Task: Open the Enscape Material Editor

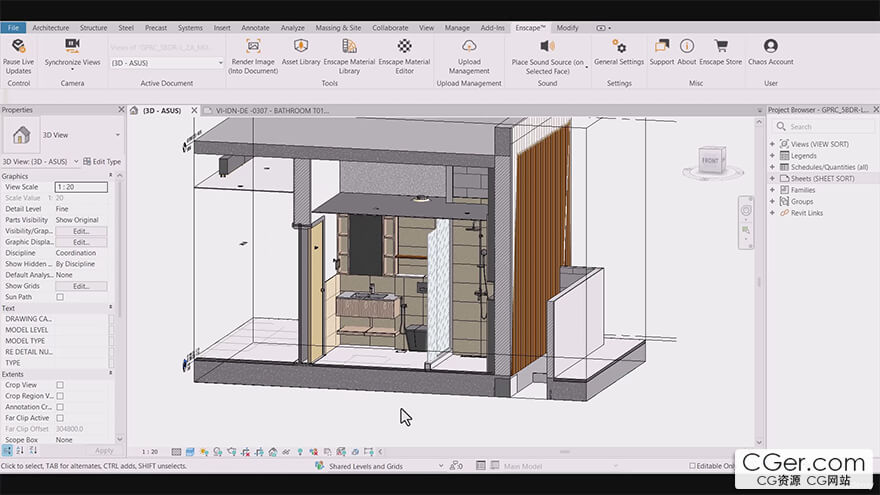Action: [x=404, y=46]
